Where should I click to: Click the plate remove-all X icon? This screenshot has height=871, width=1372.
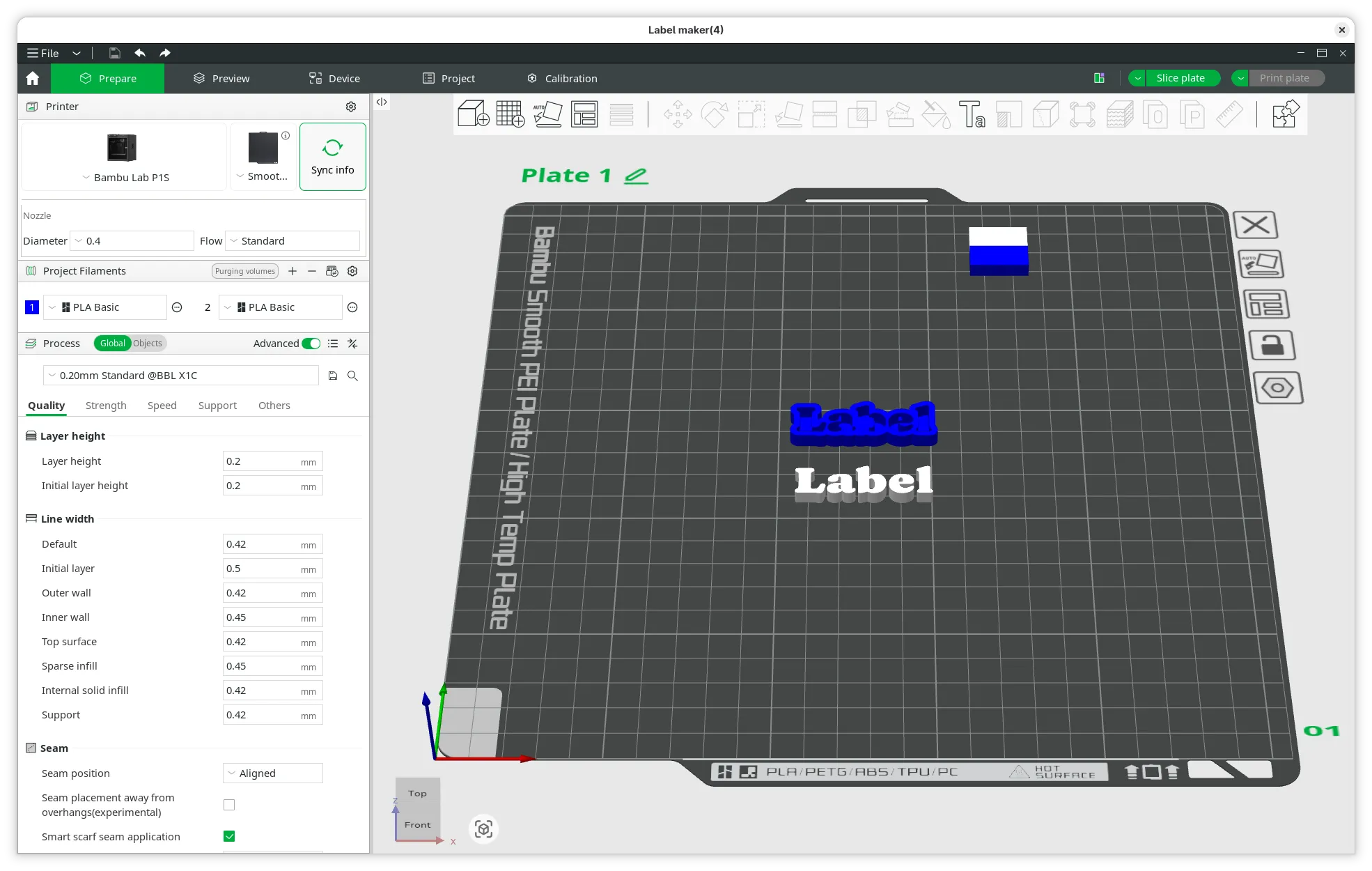(x=1256, y=225)
